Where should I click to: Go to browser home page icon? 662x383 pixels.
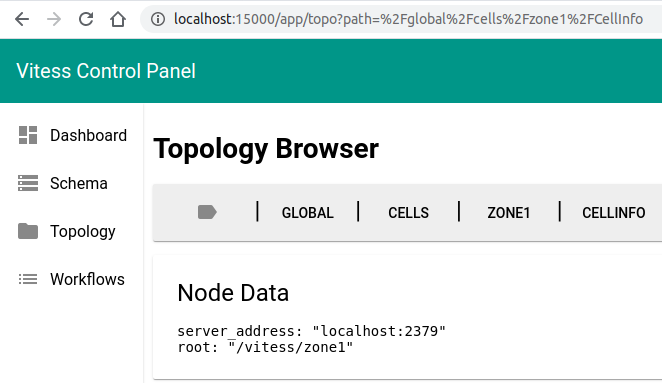(x=118, y=19)
